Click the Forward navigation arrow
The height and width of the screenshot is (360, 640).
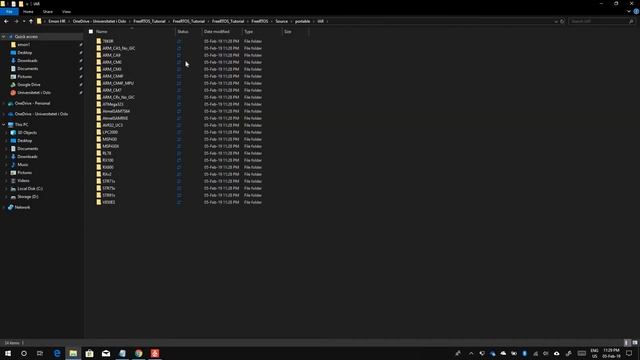16,21
